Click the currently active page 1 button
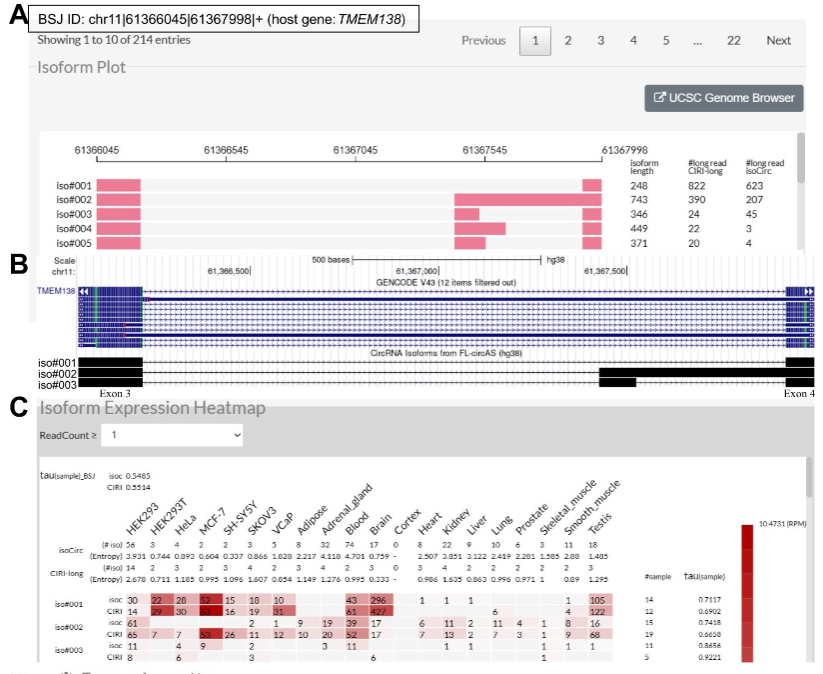Image resolution: width=823 pixels, height=674 pixels. 535,41
